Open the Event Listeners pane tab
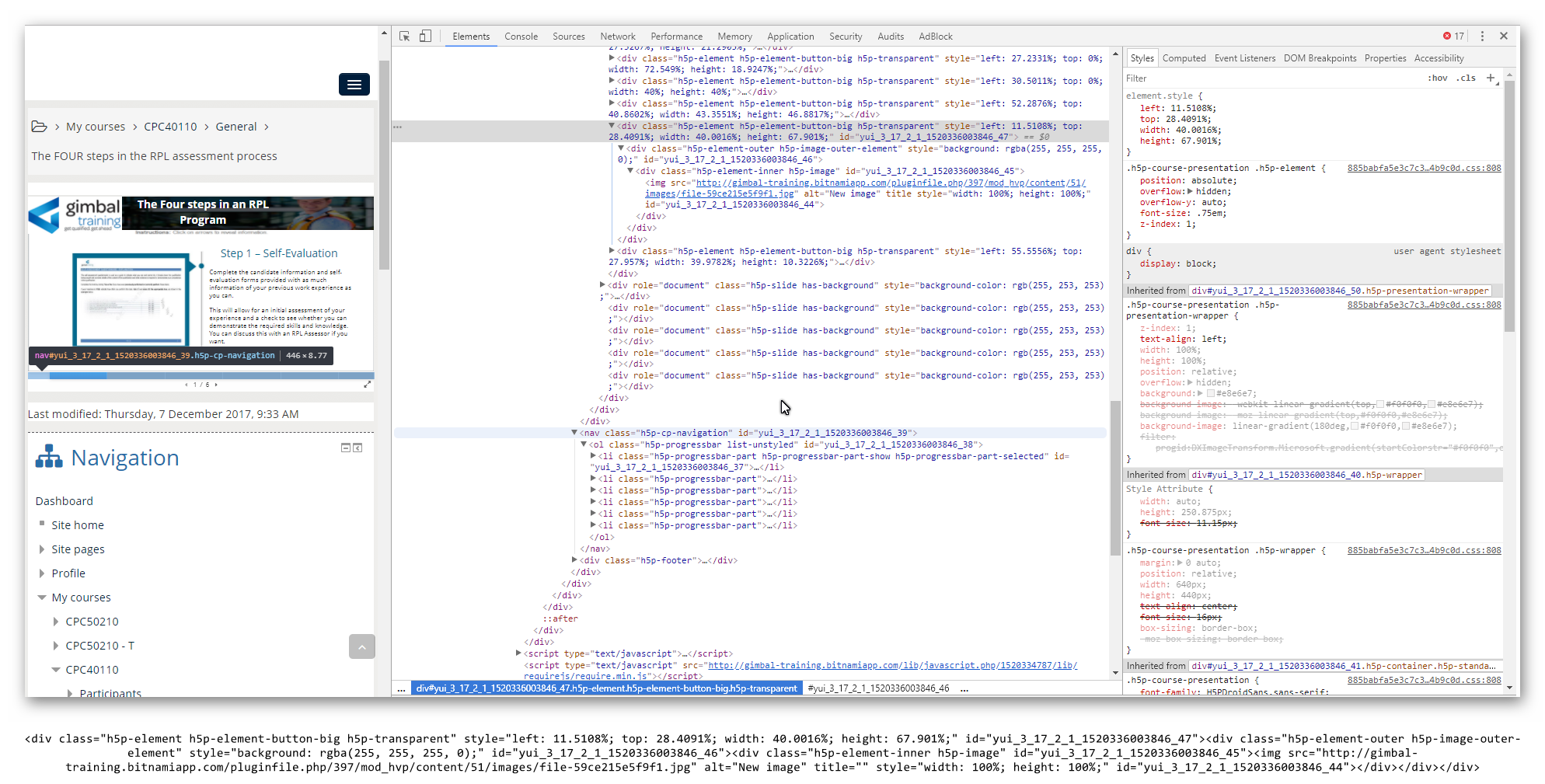1545x784 pixels. pyautogui.click(x=1245, y=58)
